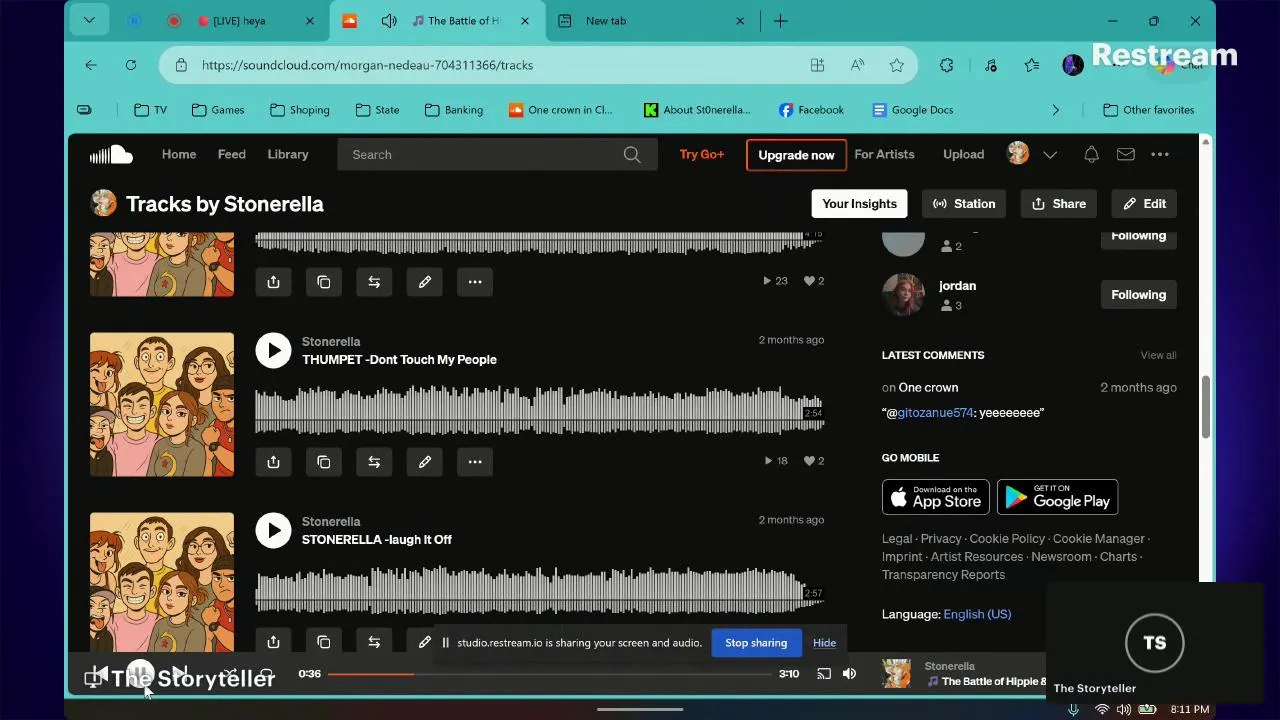
Task: Click the SoundCloud search field
Action: click(x=497, y=154)
